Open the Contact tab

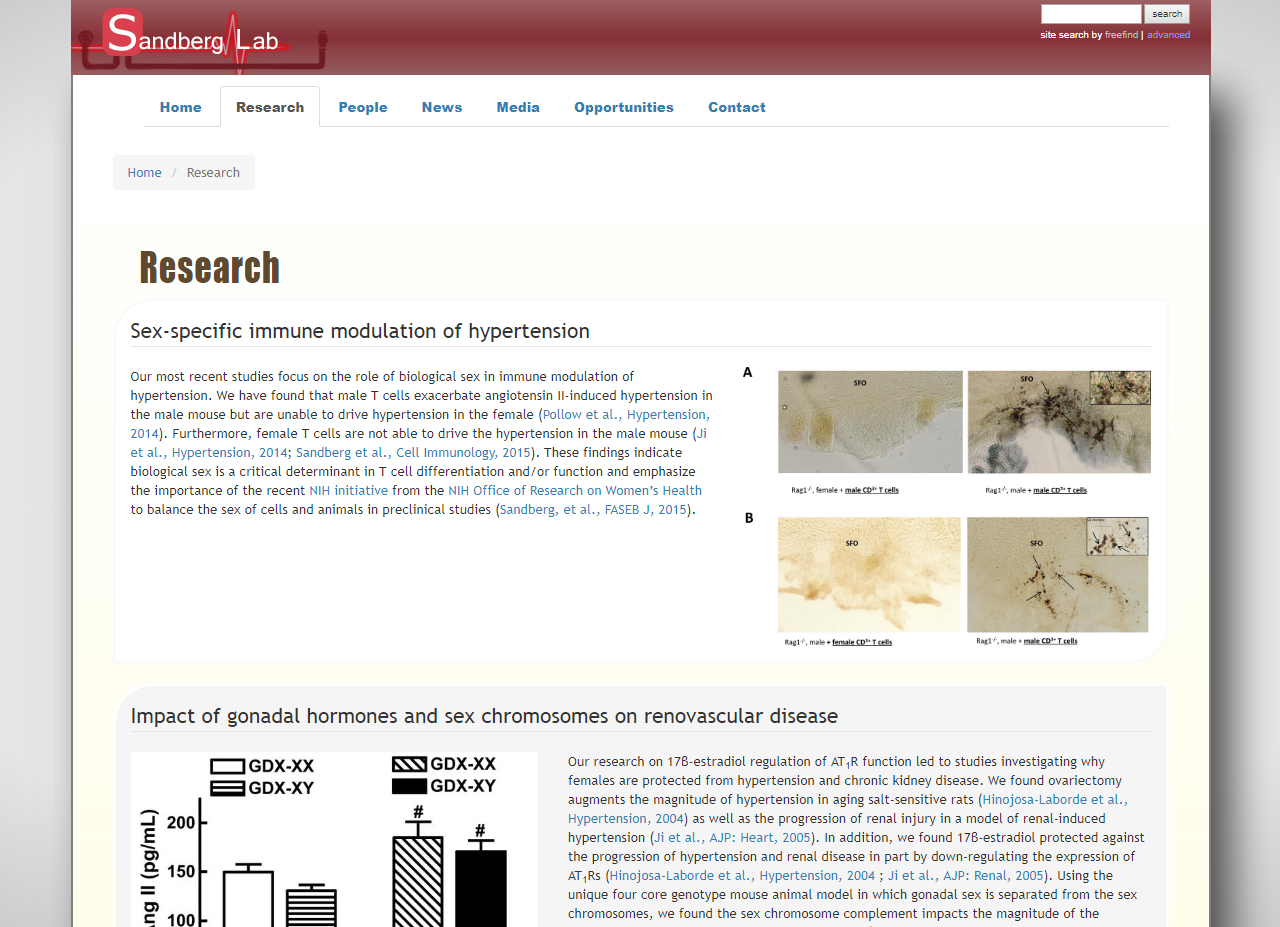tap(736, 107)
